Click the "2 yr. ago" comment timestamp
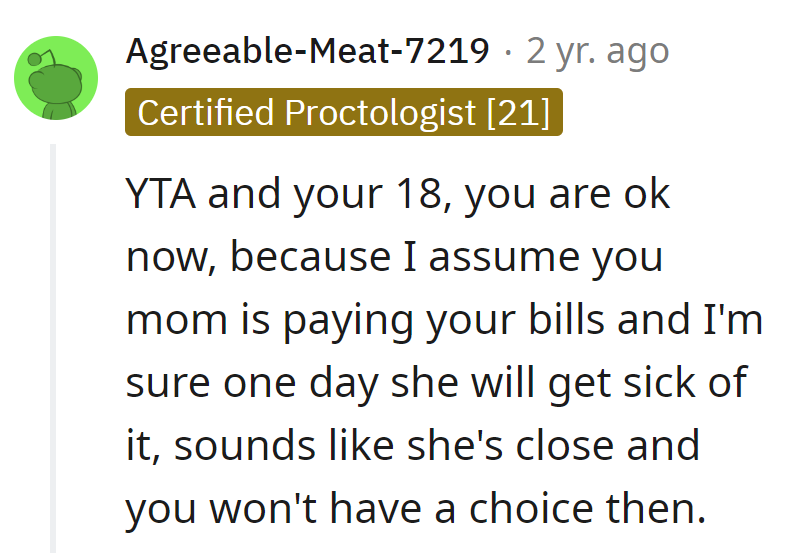The height and width of the screenshot is (553, 786). 597,51
